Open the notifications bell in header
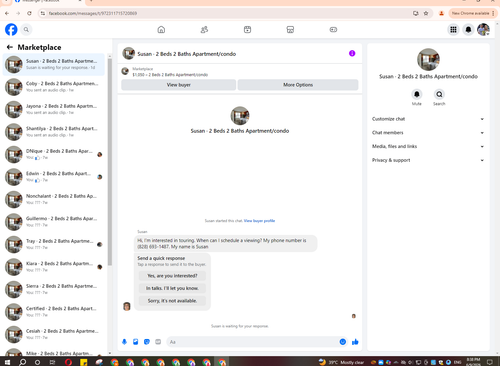This screenshot has width=500, height=366. [x=468, y=30]
